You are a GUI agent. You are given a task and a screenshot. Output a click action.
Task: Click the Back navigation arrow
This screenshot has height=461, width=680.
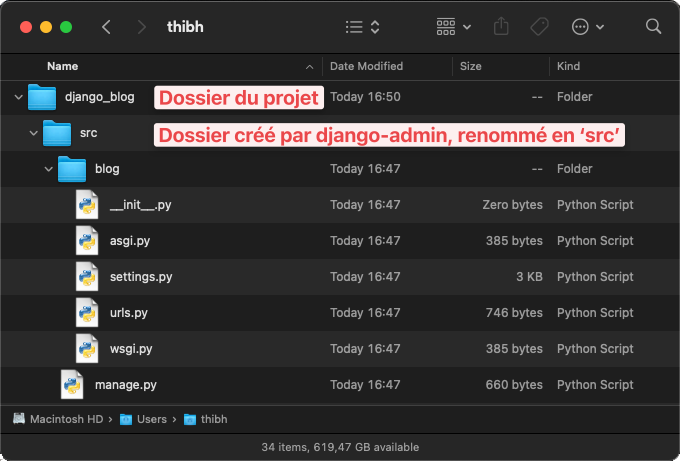[x=106, y=27]
